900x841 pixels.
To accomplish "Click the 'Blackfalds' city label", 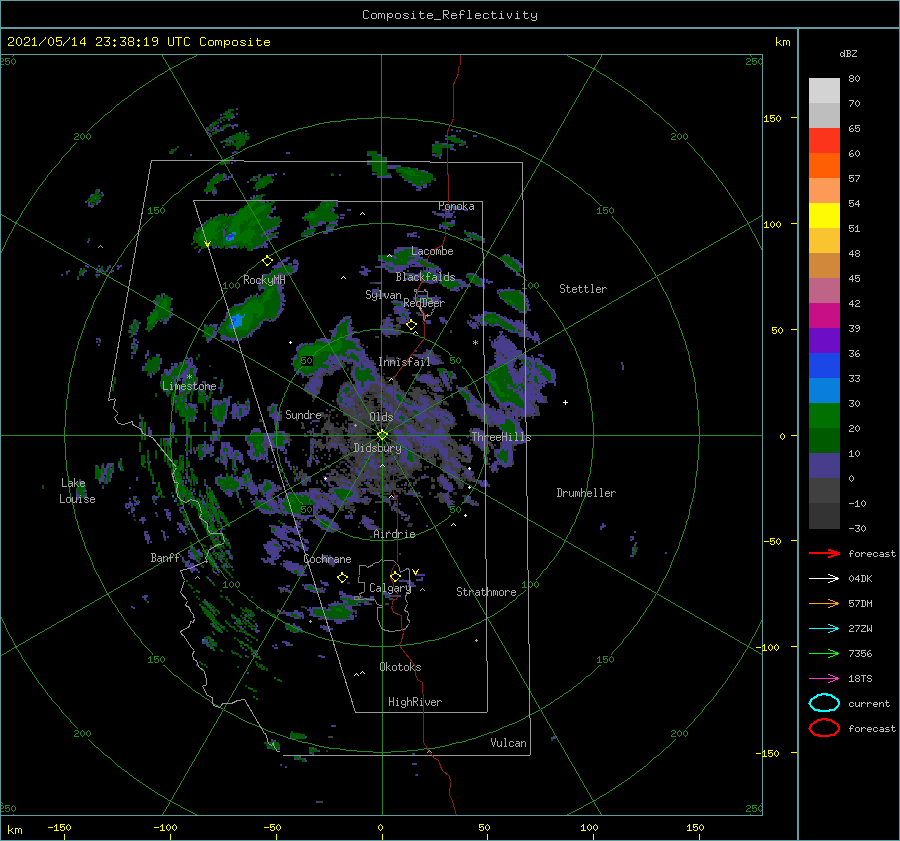I will [x=425, y=277].
